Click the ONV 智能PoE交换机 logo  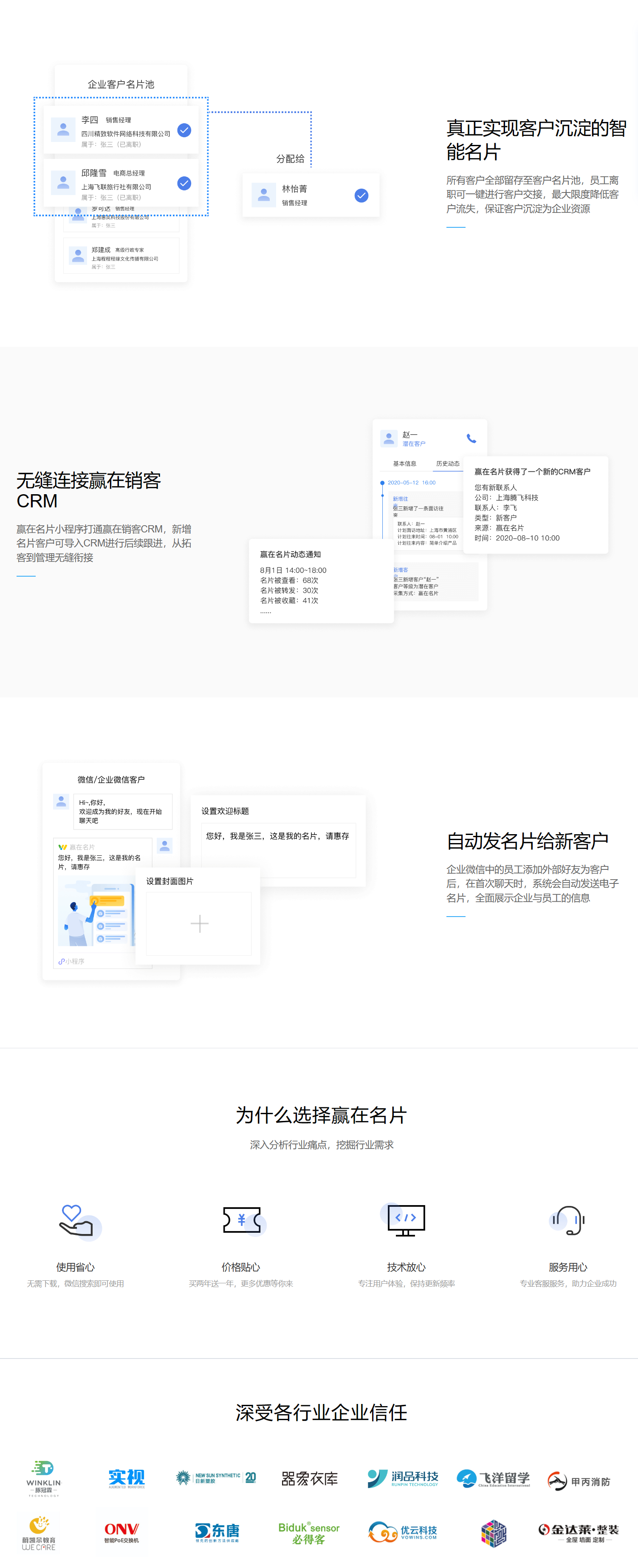(x=121, y=1532)
